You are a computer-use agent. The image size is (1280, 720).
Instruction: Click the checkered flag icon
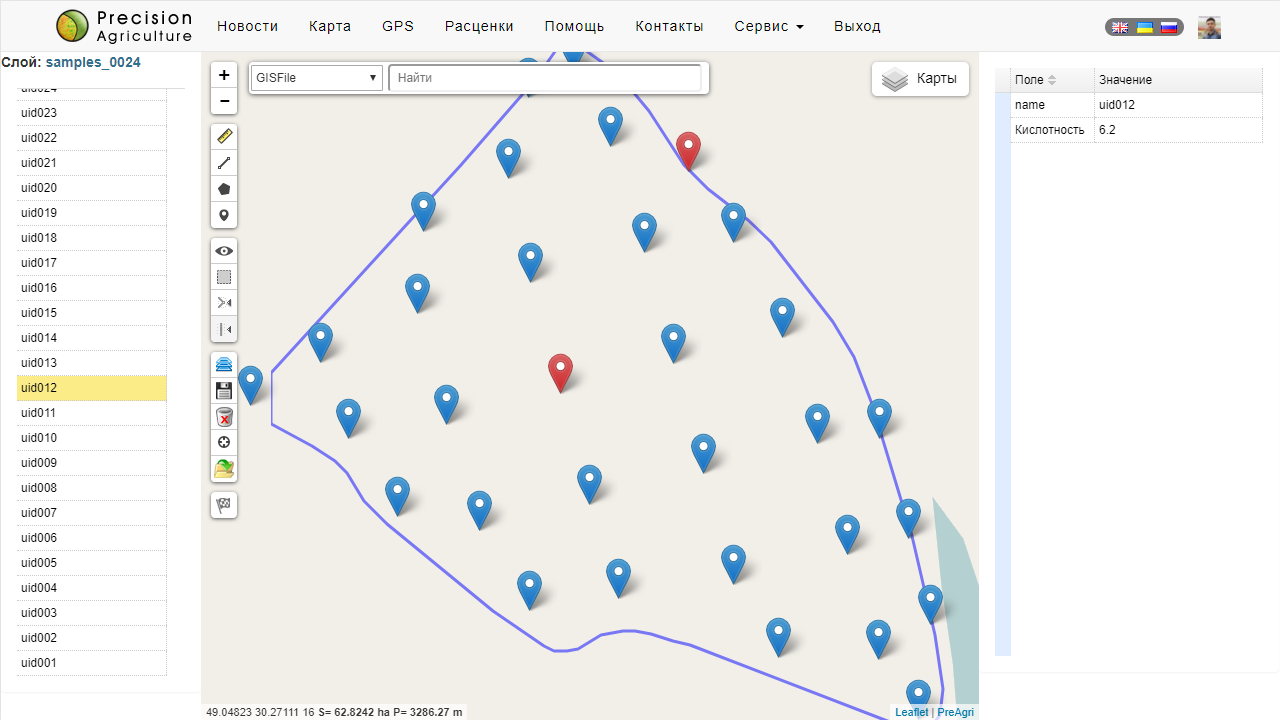click(x=224, y=505)
